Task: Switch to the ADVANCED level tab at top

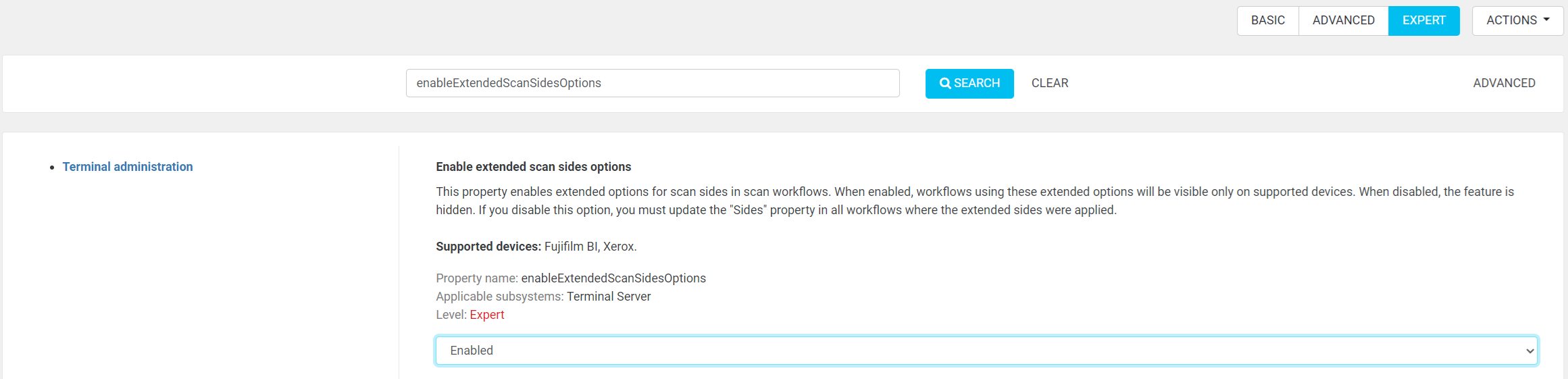Action: coord(1343,20)
